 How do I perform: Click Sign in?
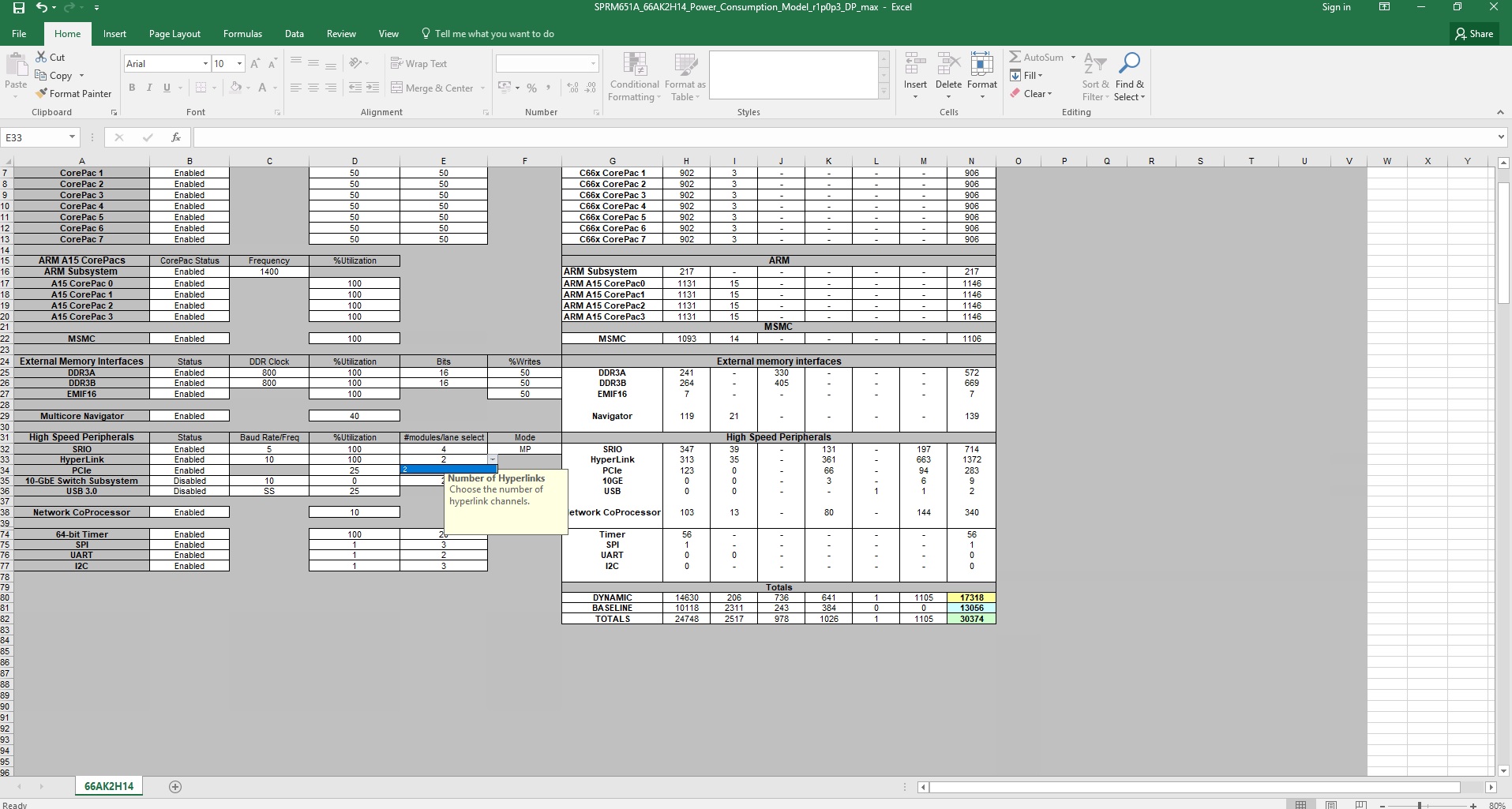tap(1336, 7)
